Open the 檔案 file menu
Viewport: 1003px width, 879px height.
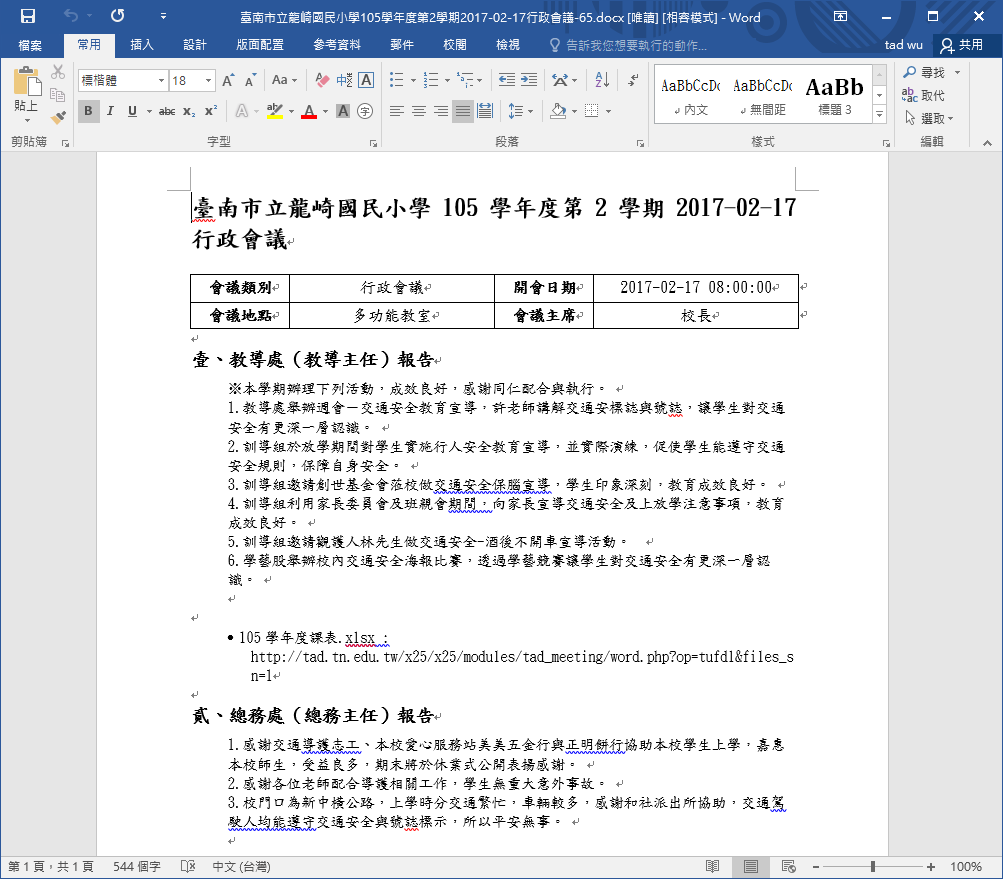coord(30,45)
